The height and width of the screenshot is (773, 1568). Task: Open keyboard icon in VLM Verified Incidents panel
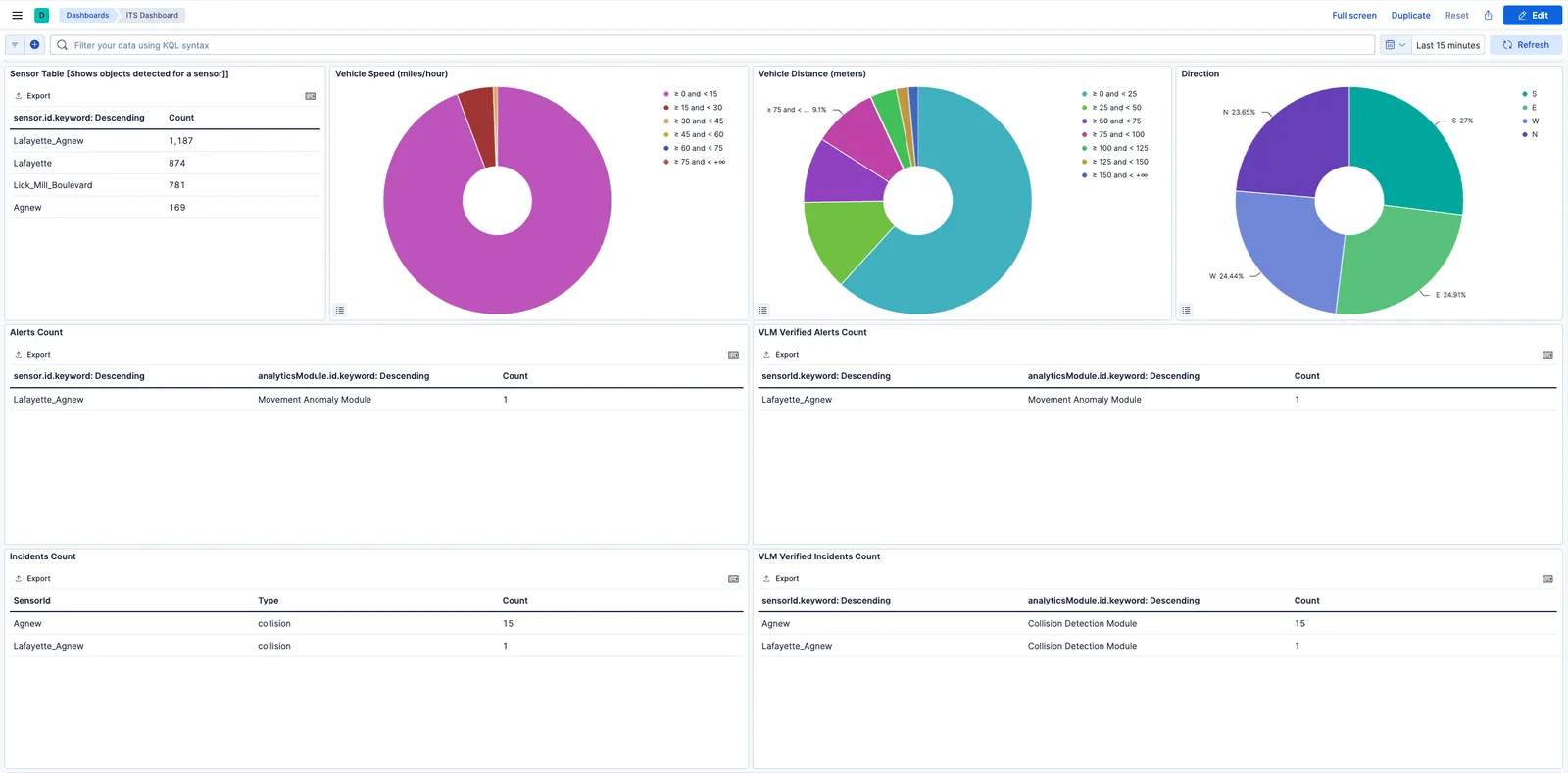[x=1547, y=579]
